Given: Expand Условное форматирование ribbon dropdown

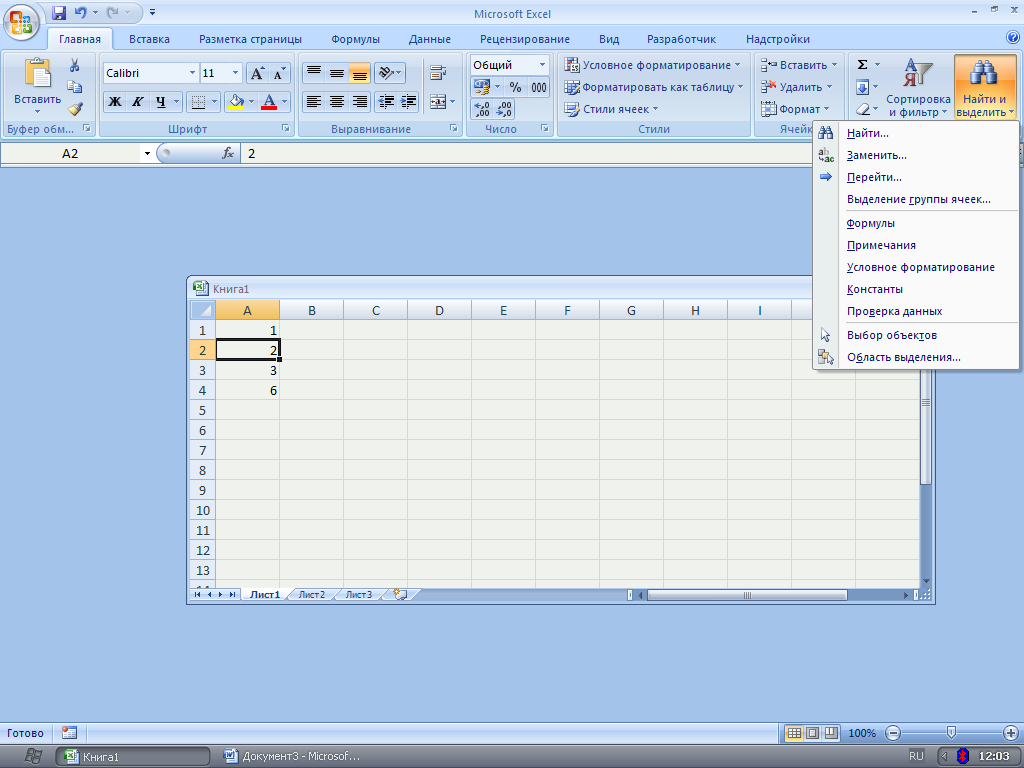Looking at the screenshot, I should coord(737,65).
